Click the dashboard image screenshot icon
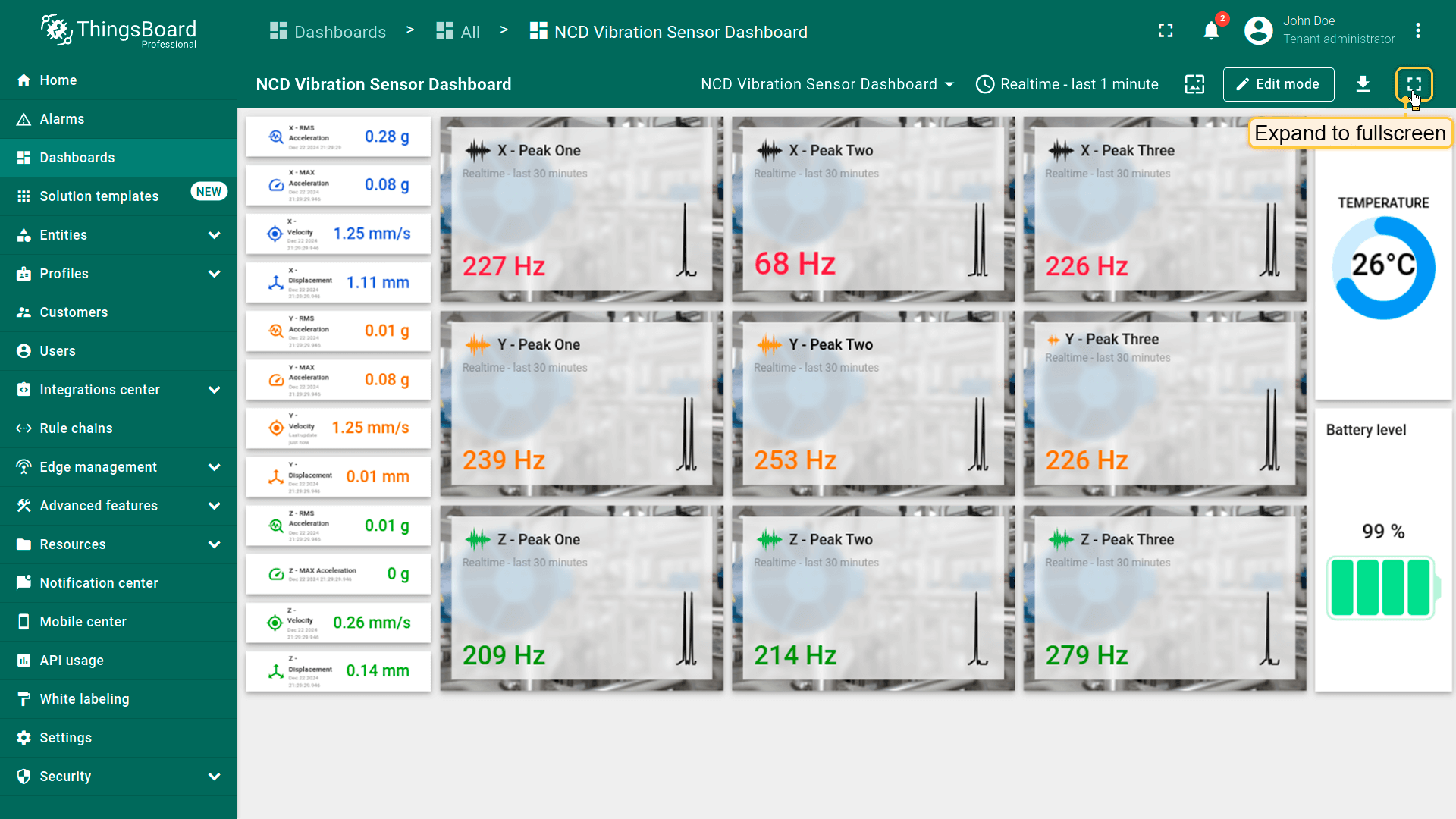The image size is (1456, 819). coord(1194,84)
